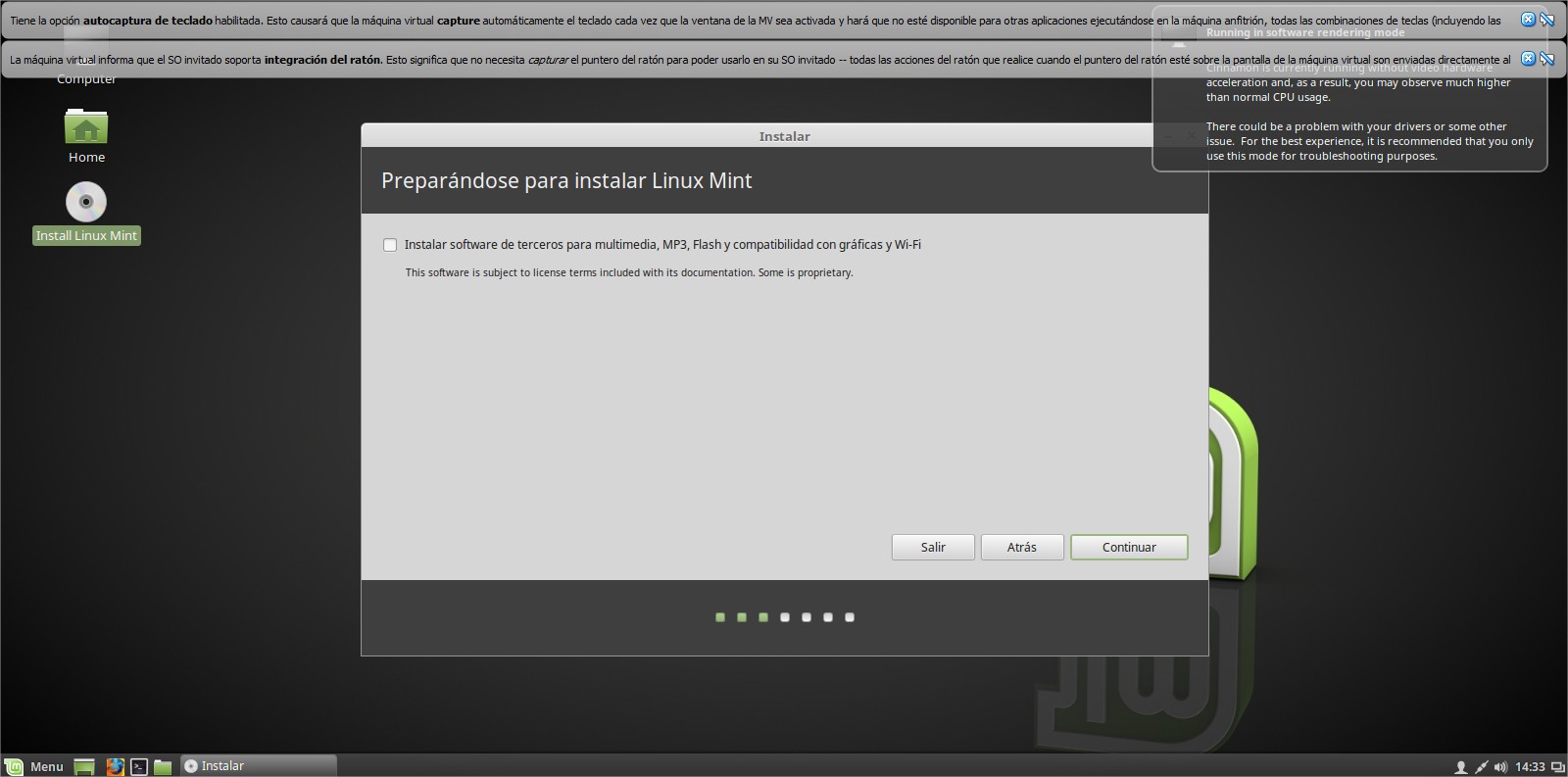
Task: Launch Firefox from the panel
Action: tap(115, 766)
